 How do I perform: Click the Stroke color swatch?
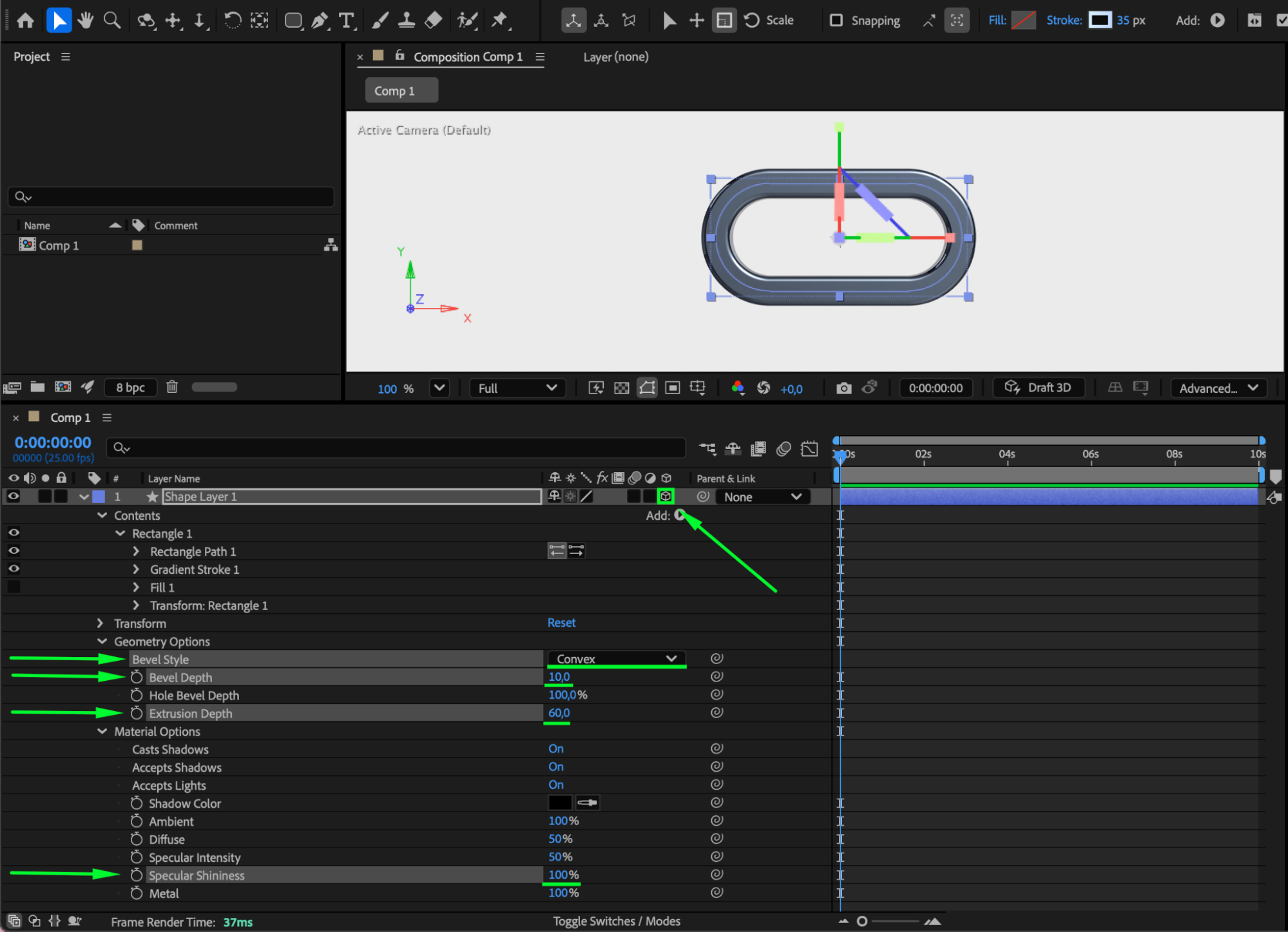click(1100, 21)
